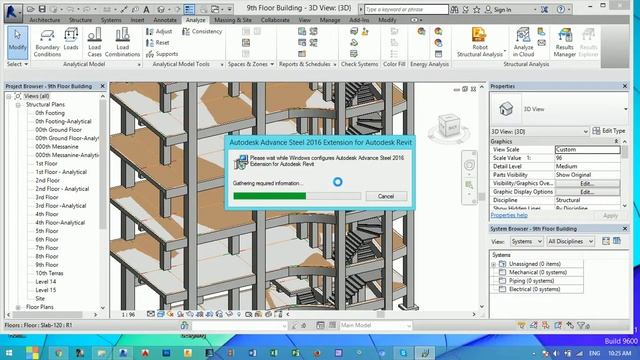
Task: Open the 3D View type selector dropdown
Action: (625, 109)
